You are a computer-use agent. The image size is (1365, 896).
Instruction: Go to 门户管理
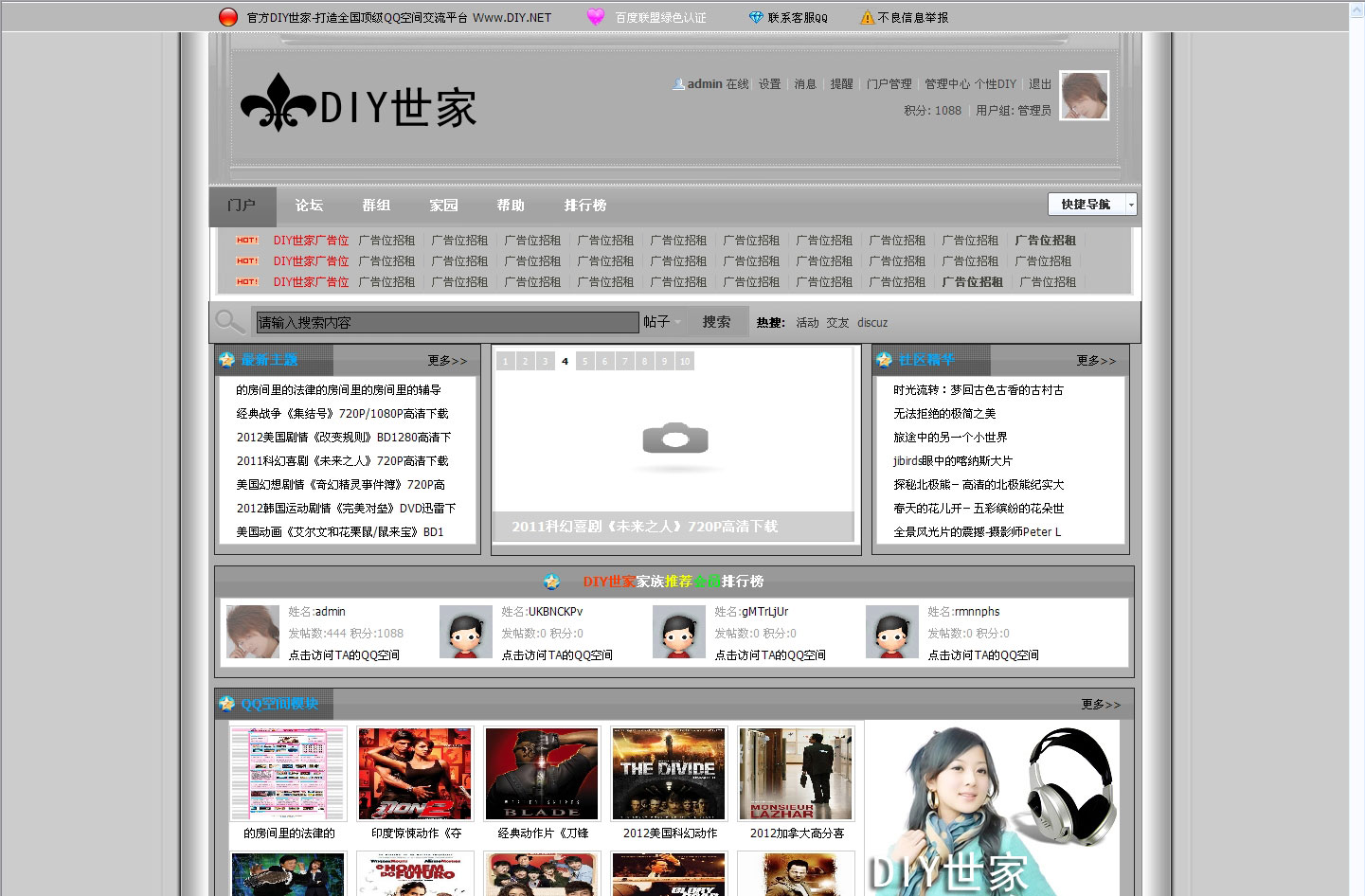(889, 84)
